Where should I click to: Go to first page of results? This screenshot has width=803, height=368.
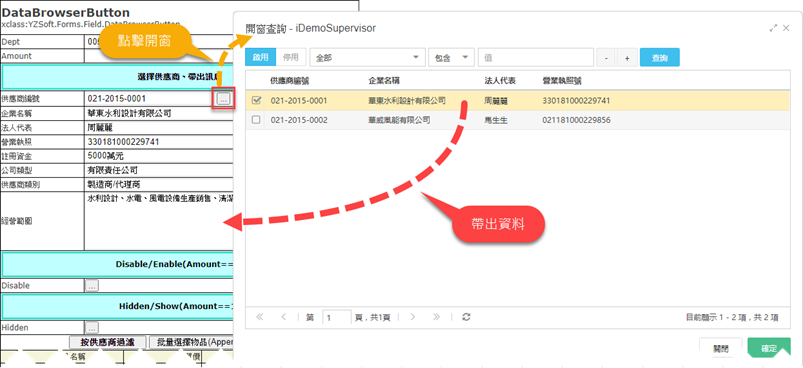pos(259,317)
